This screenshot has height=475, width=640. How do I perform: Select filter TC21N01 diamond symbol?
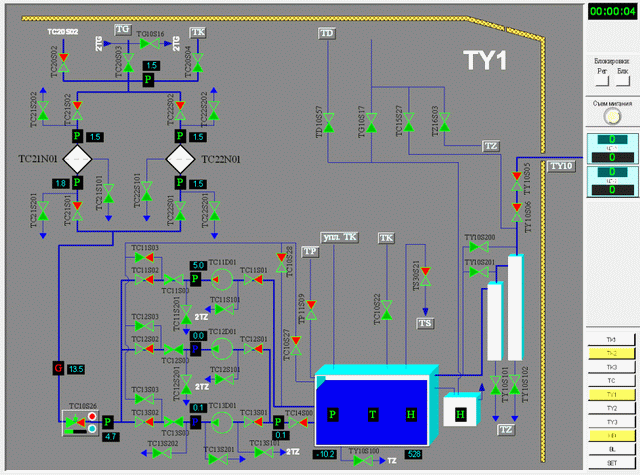77,159
